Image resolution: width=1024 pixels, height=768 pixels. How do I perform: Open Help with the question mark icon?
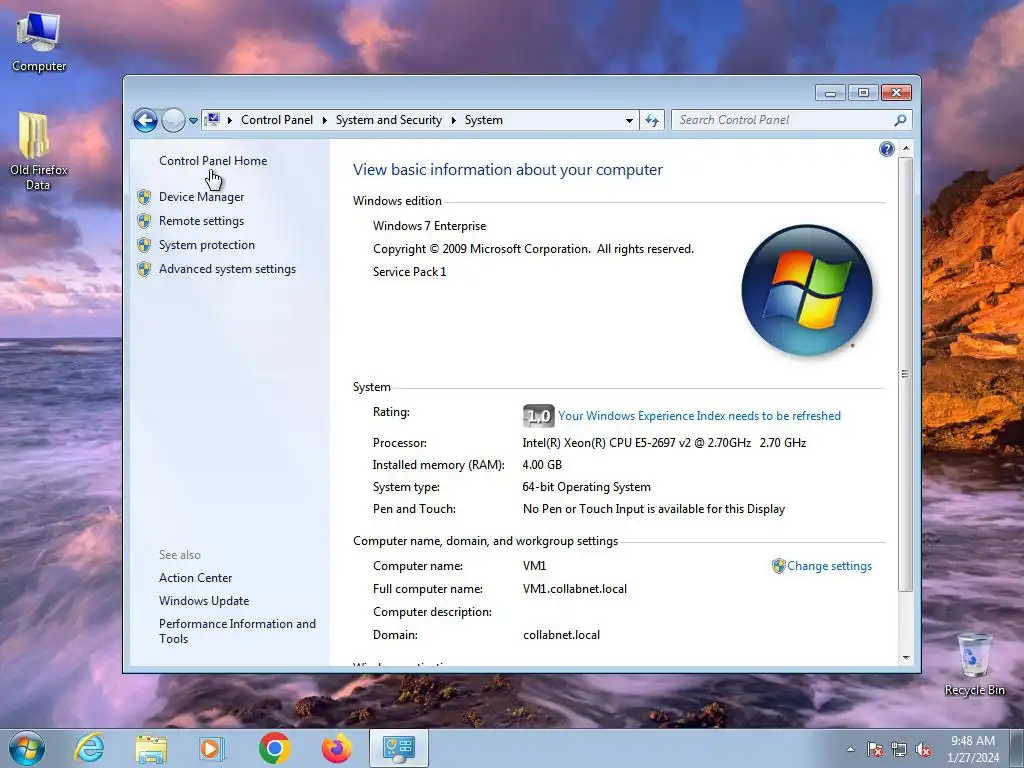pos(886,150)
